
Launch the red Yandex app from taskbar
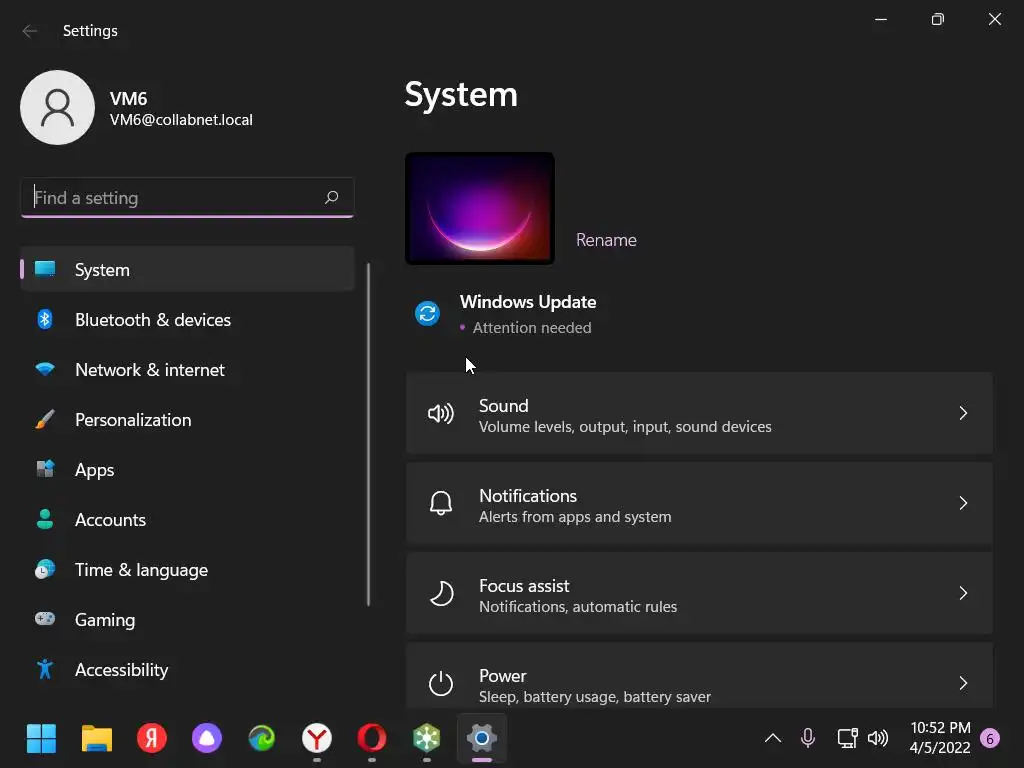pyautogui.click(x=152, y=739)
